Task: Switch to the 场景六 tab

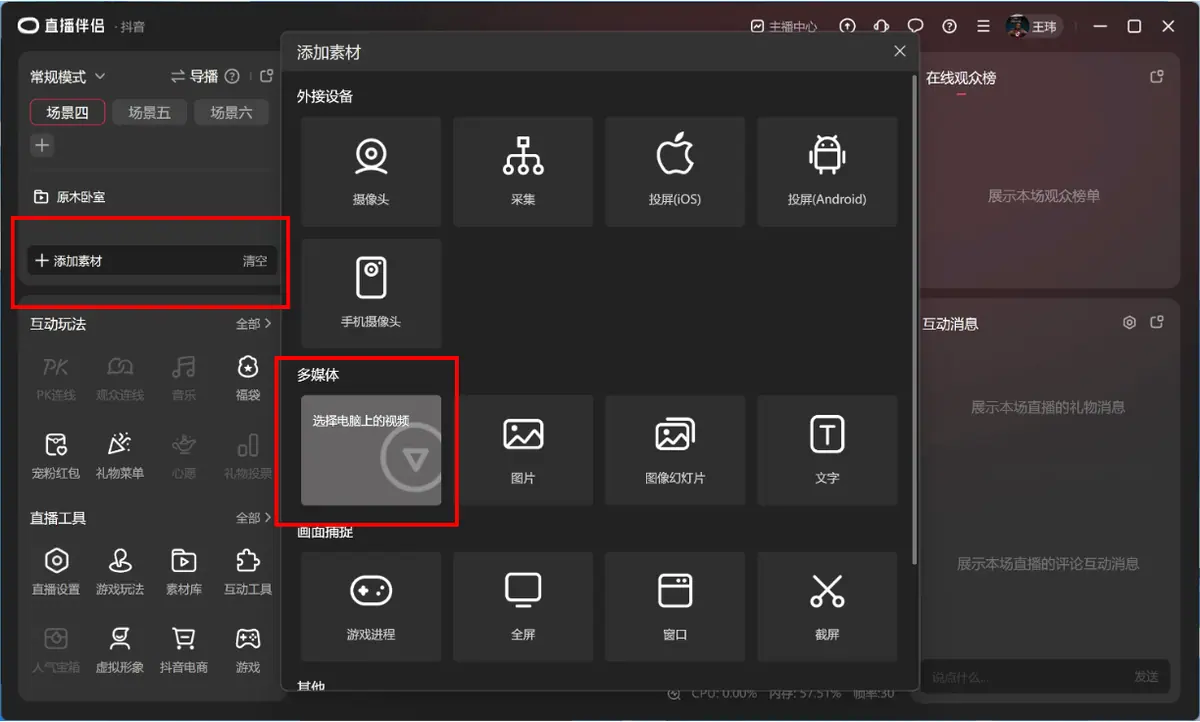Action: point(231,113)
